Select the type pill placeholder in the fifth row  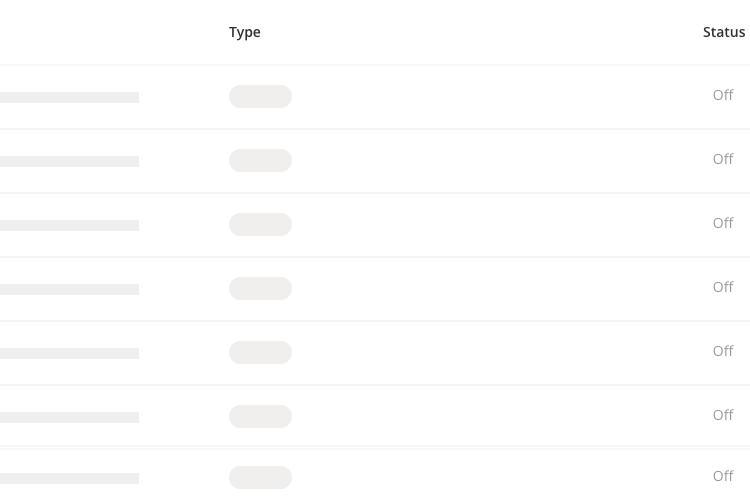[x=260, y=353]
